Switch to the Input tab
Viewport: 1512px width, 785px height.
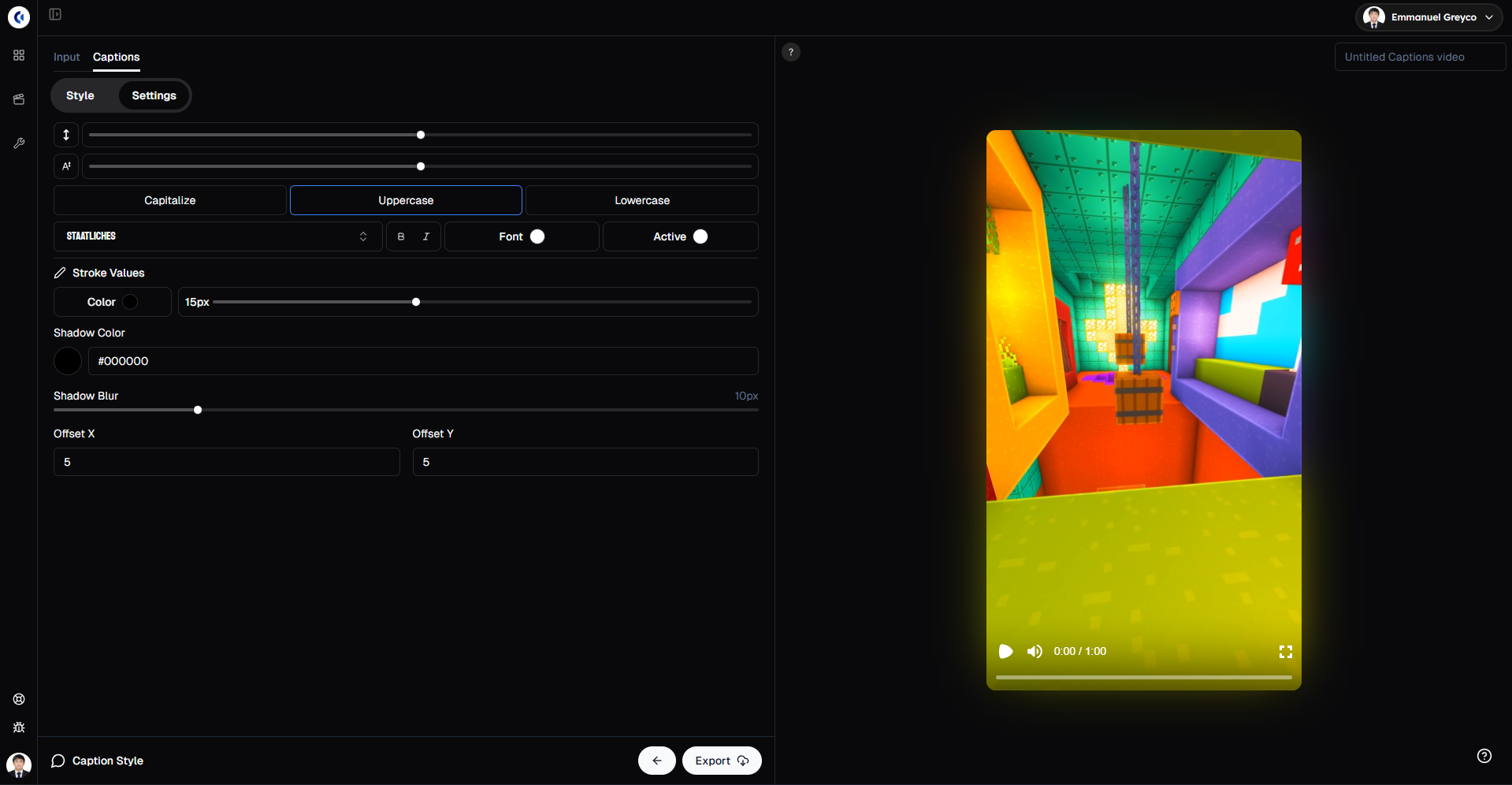[67, 57]
